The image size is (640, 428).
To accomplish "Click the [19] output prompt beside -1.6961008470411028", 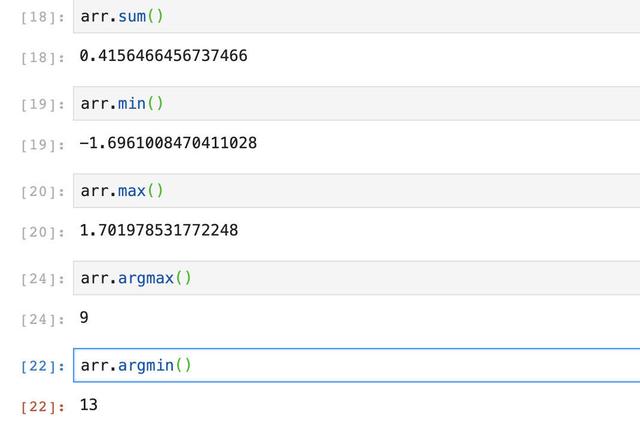I will point(42,145).
